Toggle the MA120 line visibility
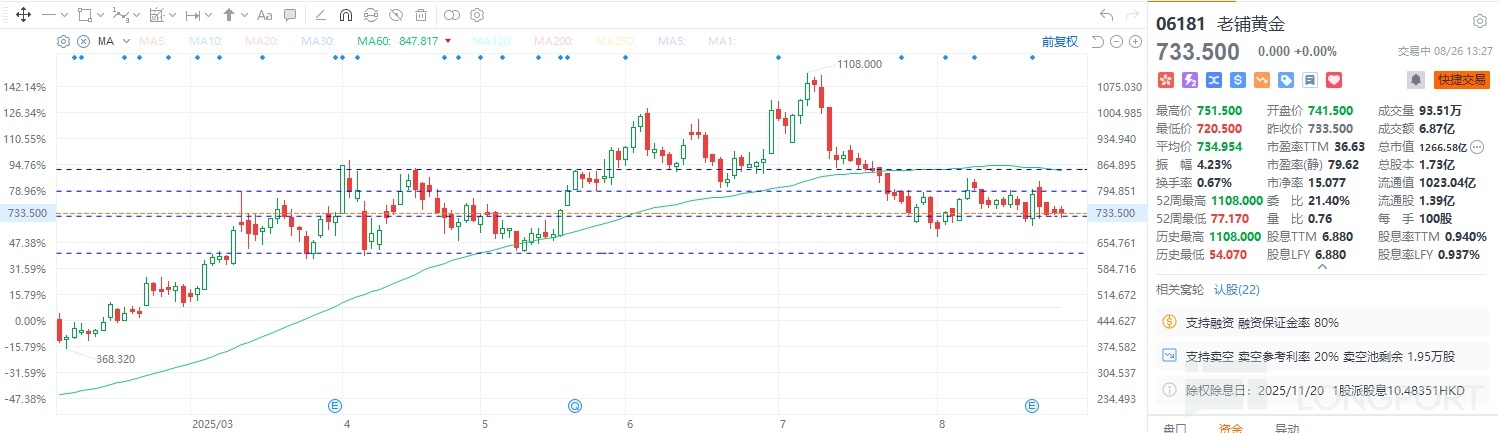The height and width of the screenshot is (433, 1499). tap(493, 41)
